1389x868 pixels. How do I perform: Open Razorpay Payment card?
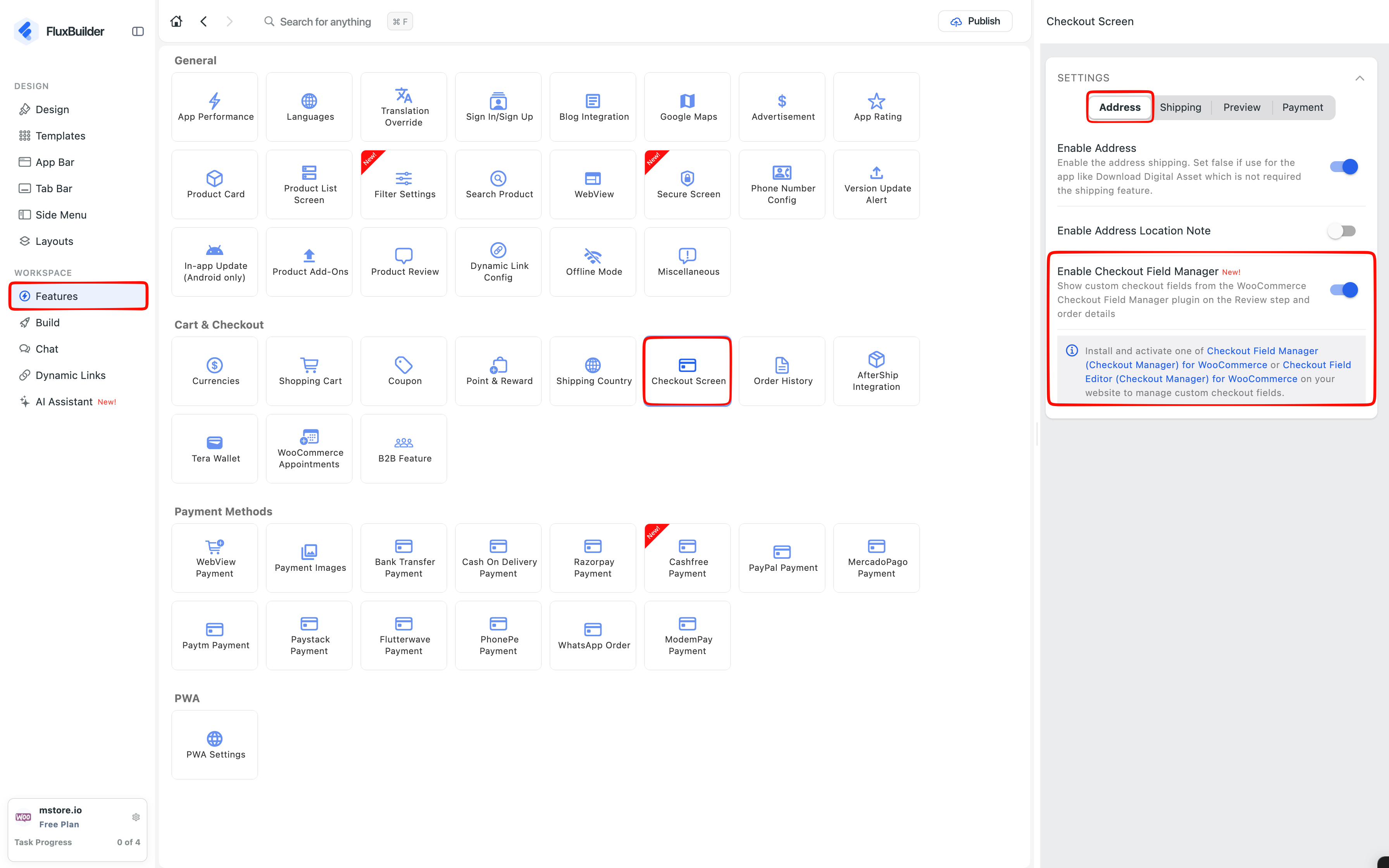593,558
